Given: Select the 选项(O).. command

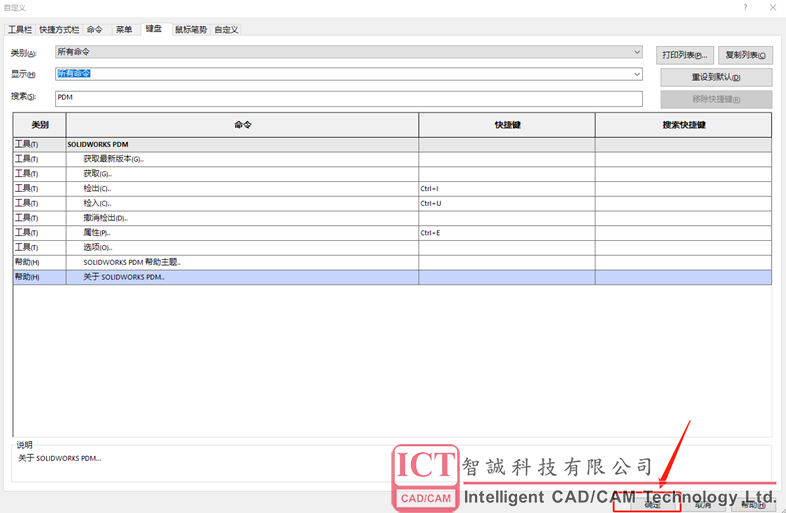Looking at the screenshot, I should [x=243, y=247].
